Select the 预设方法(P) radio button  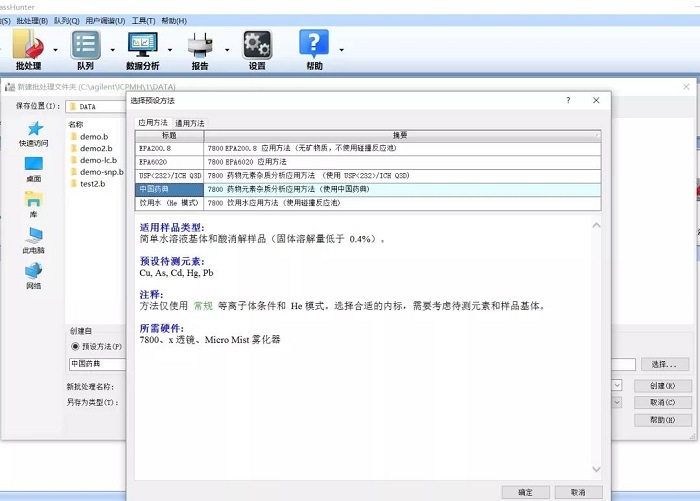click(75, 346)
